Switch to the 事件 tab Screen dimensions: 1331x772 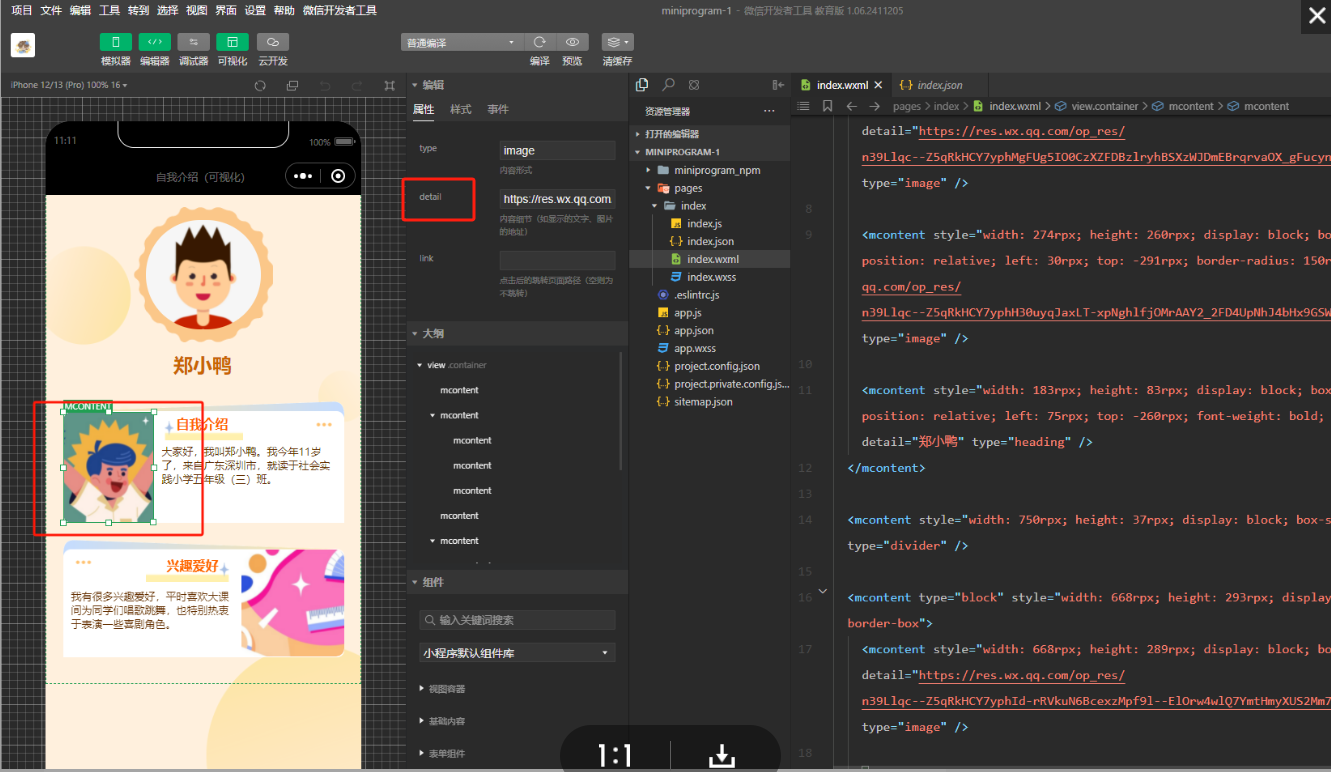coord(498,109)
